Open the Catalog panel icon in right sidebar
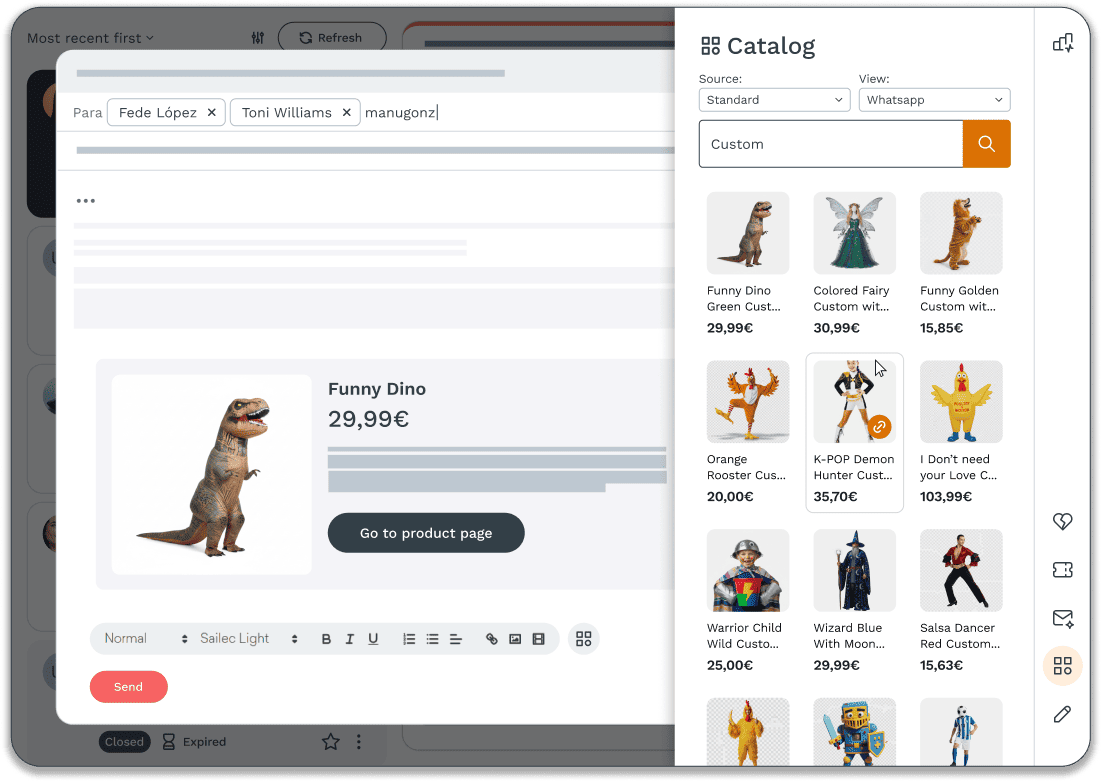1102x782 pixels. pyautogui.click(x=1062, y=665)
